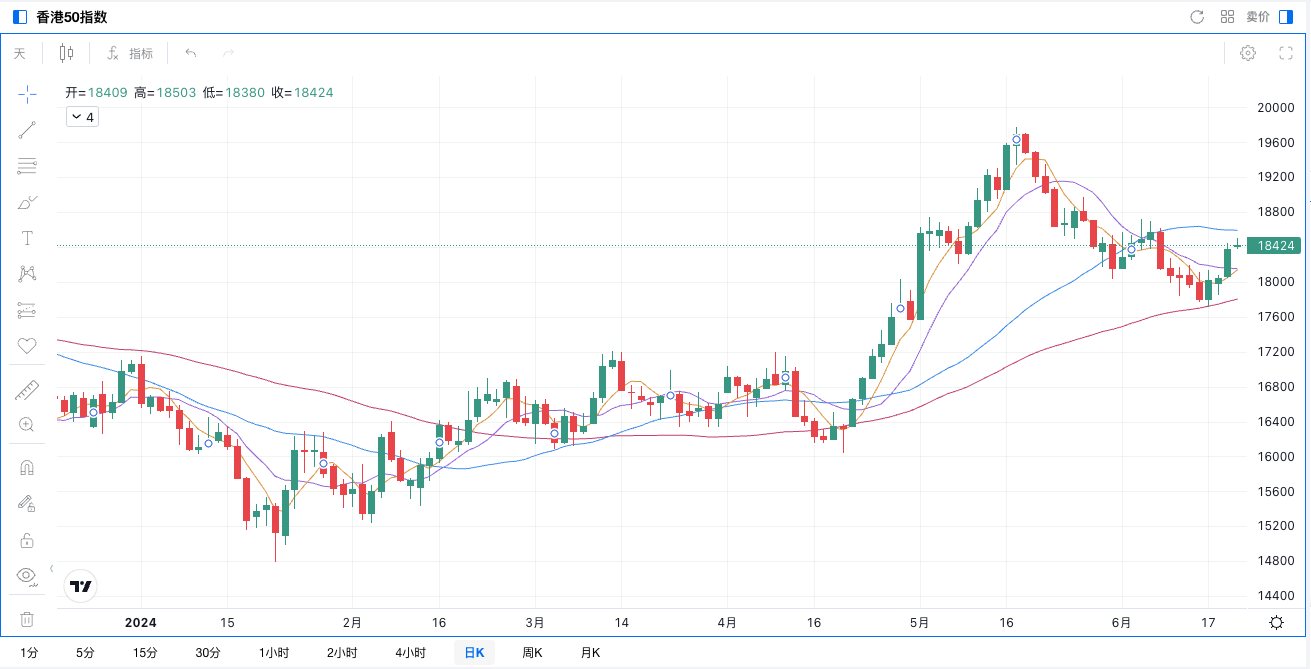Click the 指标 indicators button
Viewport: 1311px width, 669px height.
[x=131, y=53]
